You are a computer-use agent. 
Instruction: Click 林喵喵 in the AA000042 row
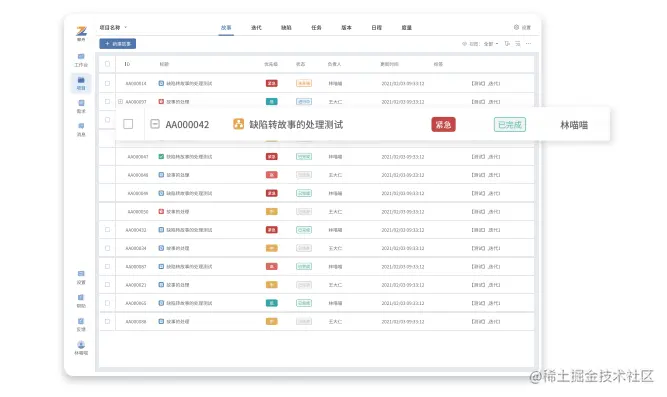coord(574,125)
